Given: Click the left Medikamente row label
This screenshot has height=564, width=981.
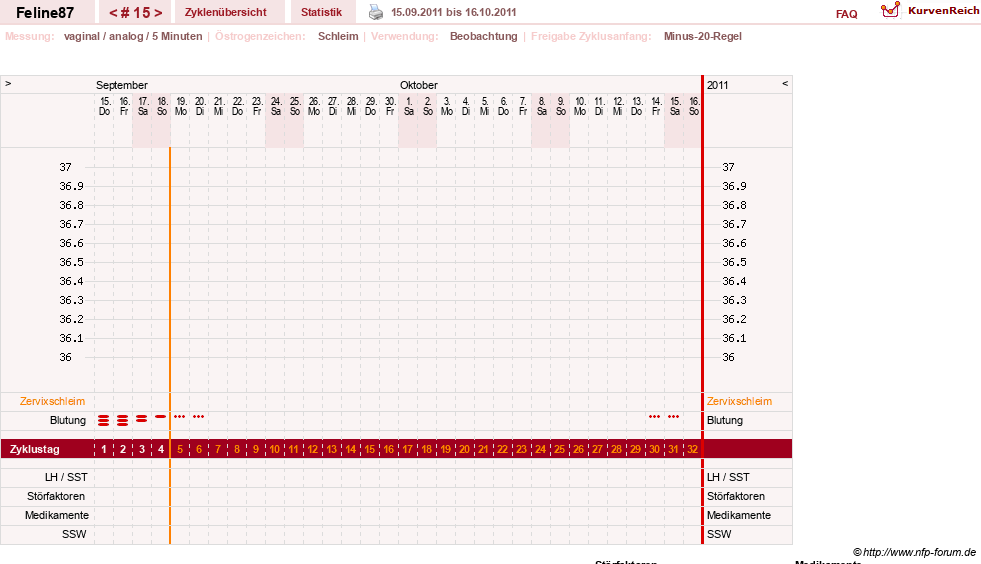Looking at the screenshot, I should click(57, 515).
